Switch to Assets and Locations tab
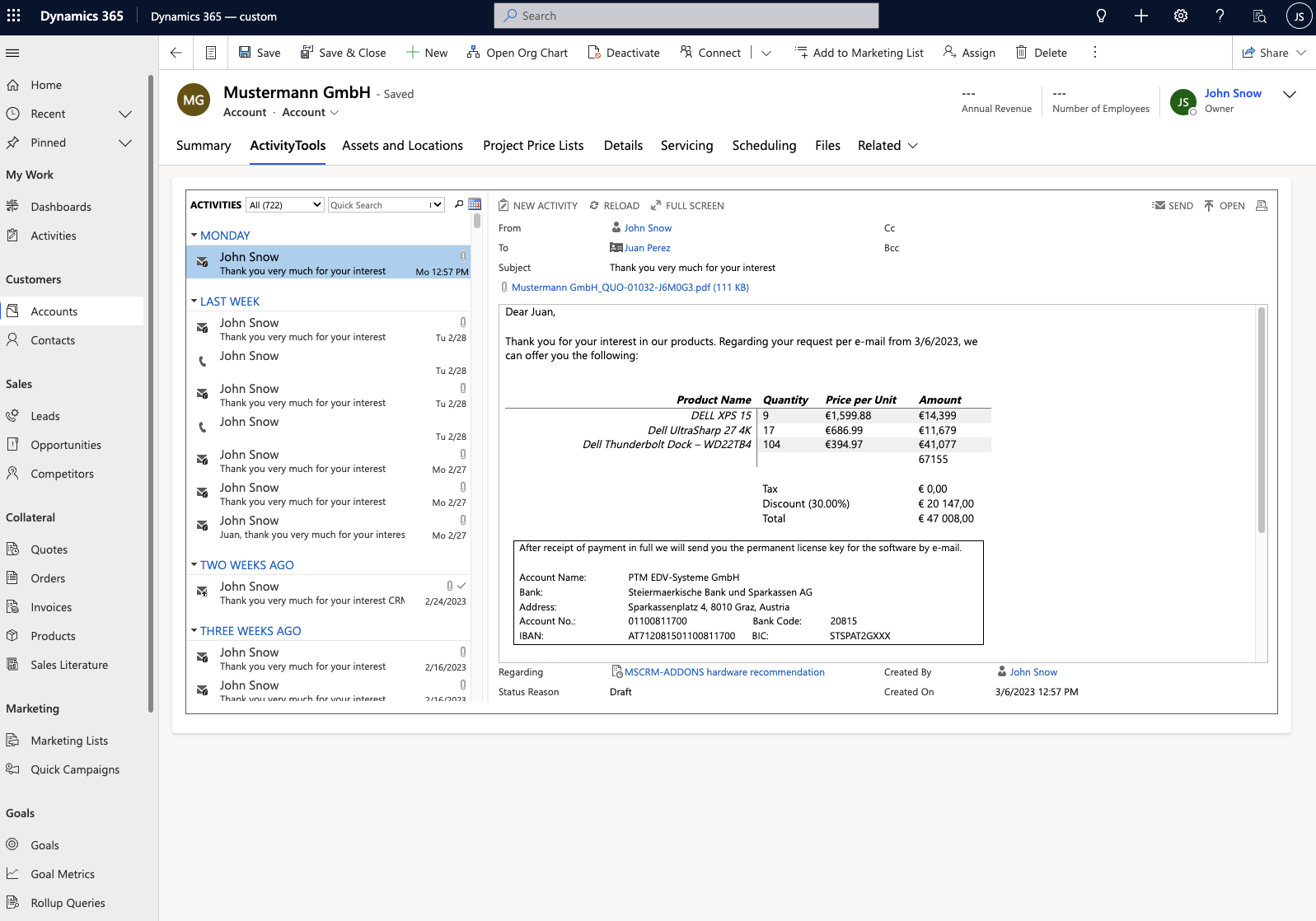 403,146
